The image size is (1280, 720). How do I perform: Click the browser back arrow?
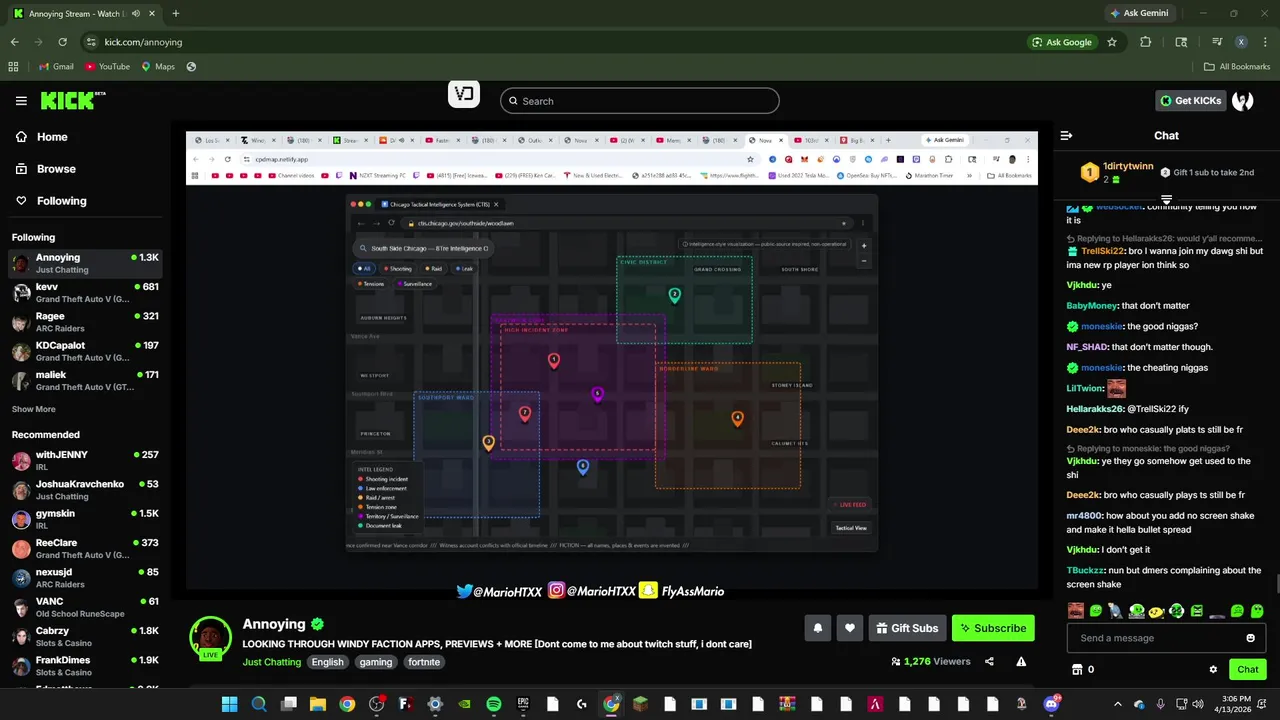(x=14, y=42)
